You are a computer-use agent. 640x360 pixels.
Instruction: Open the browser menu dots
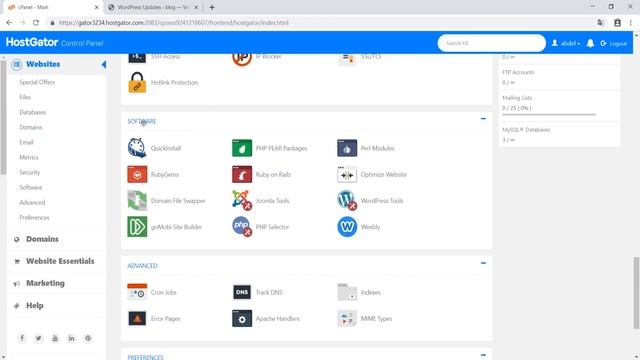click(x=631, y=23)
